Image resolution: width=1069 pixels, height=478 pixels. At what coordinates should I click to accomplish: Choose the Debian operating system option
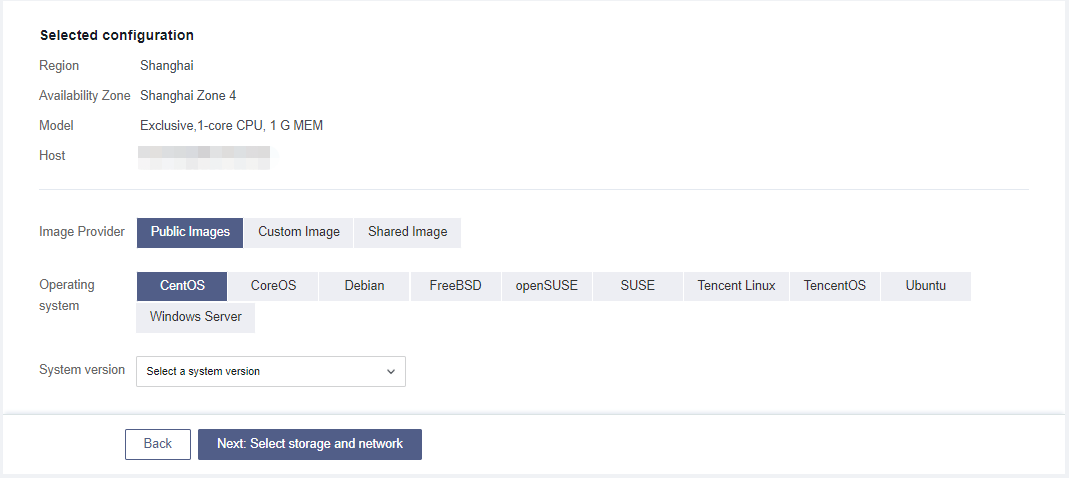tap(364, 286)
